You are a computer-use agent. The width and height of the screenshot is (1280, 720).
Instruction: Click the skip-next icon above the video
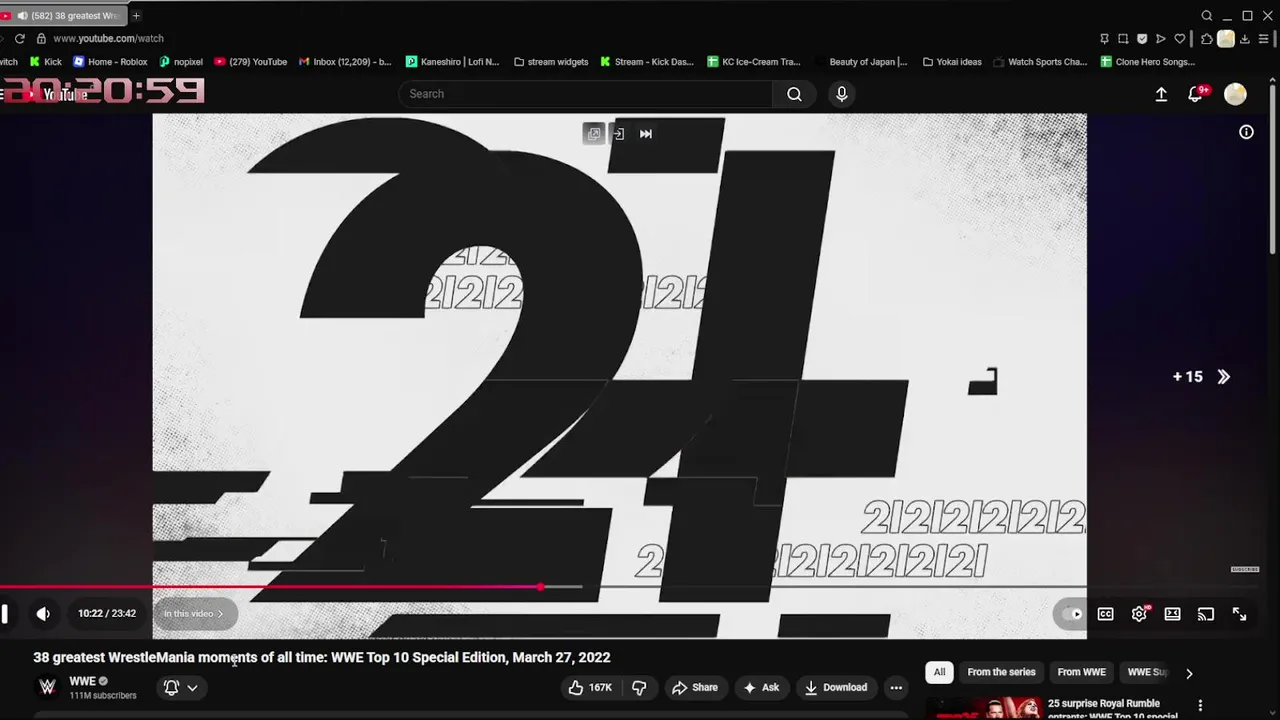pos(646,134)
